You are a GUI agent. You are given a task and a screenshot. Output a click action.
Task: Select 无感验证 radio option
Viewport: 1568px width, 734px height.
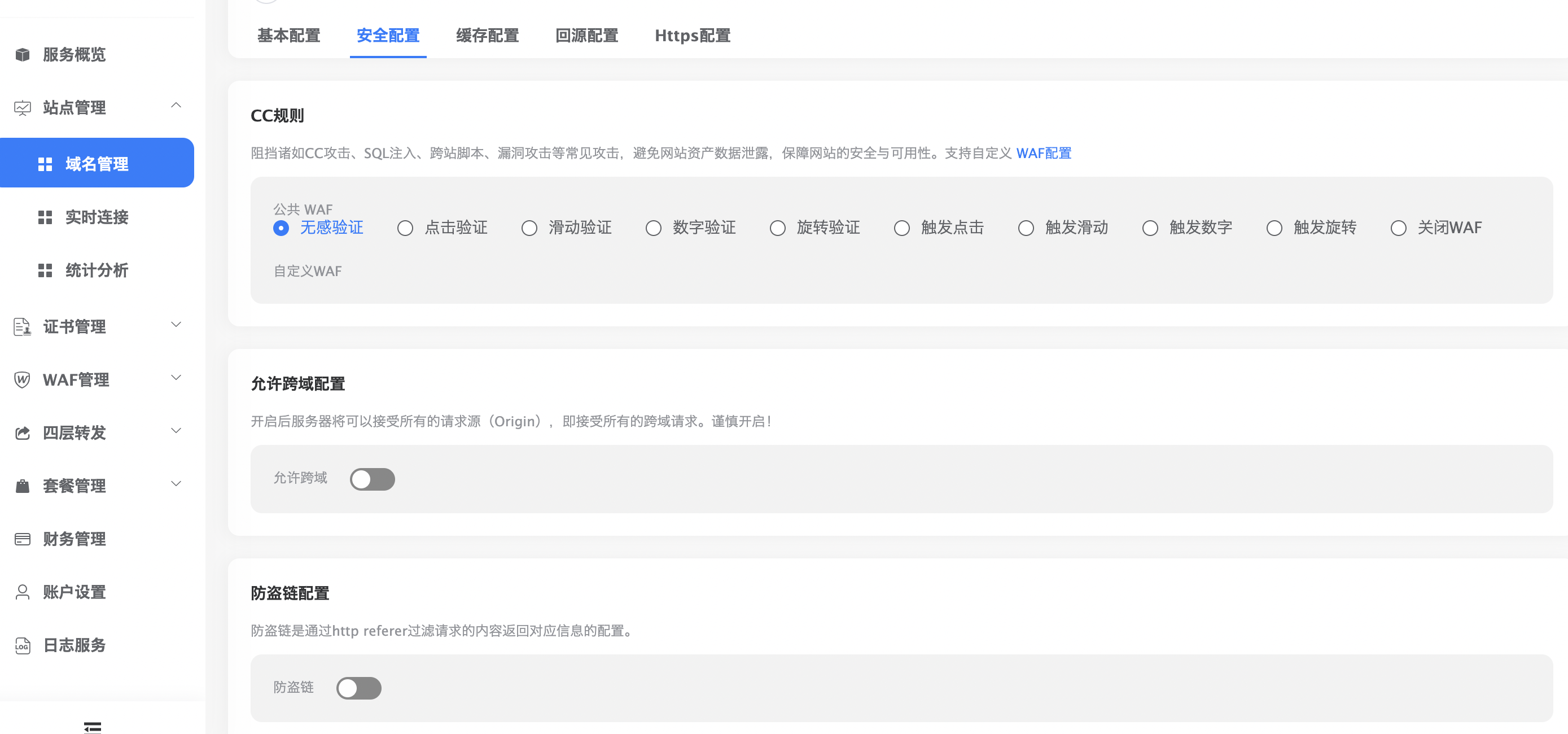[x=281, y=228]
